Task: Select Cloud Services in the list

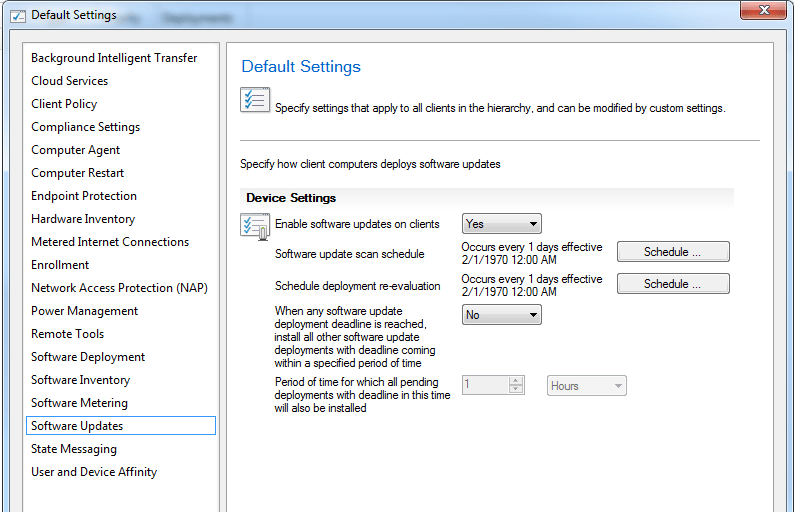Action: click(69, 81)
